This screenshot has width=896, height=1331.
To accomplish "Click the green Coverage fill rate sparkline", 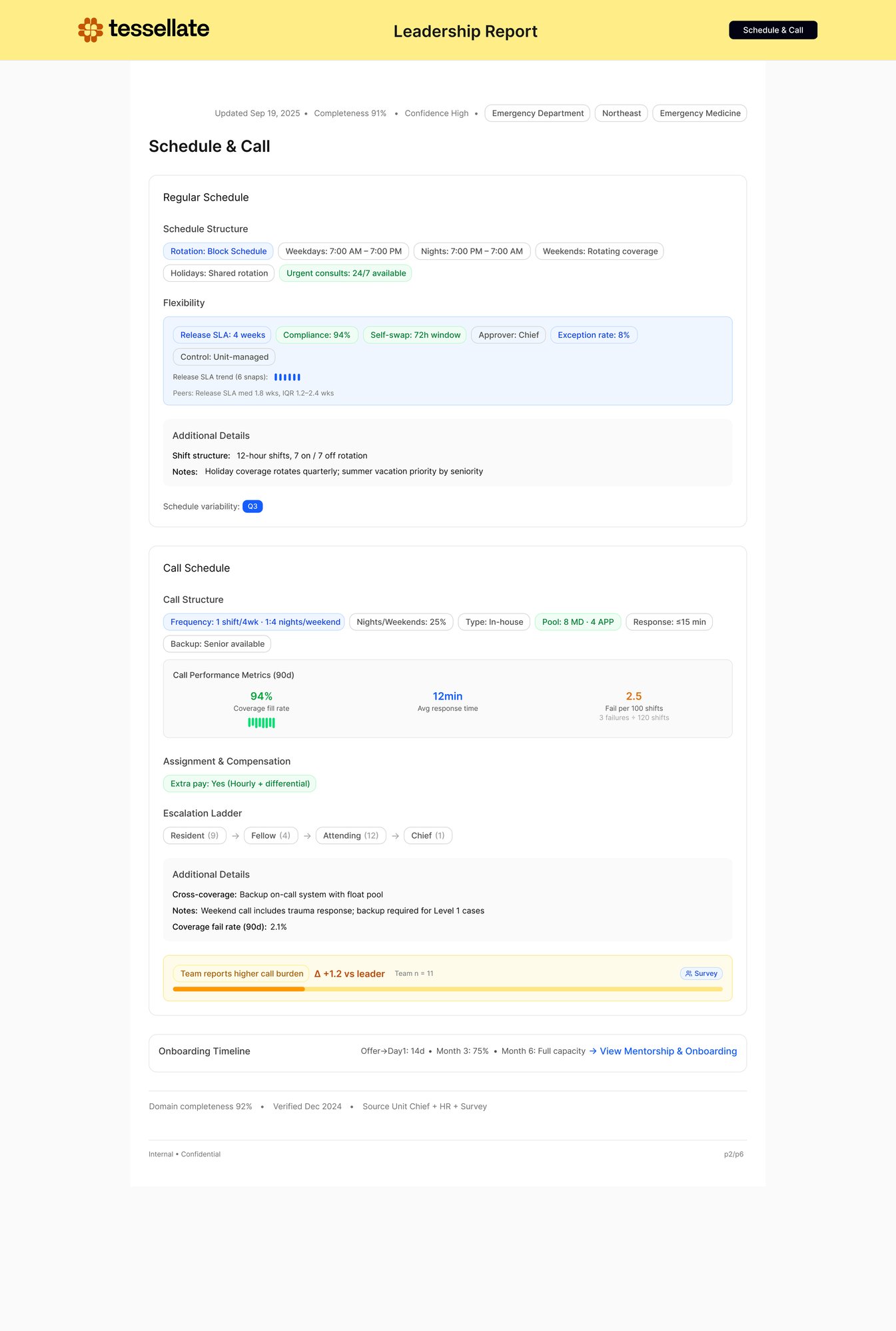I will point(261,723).
